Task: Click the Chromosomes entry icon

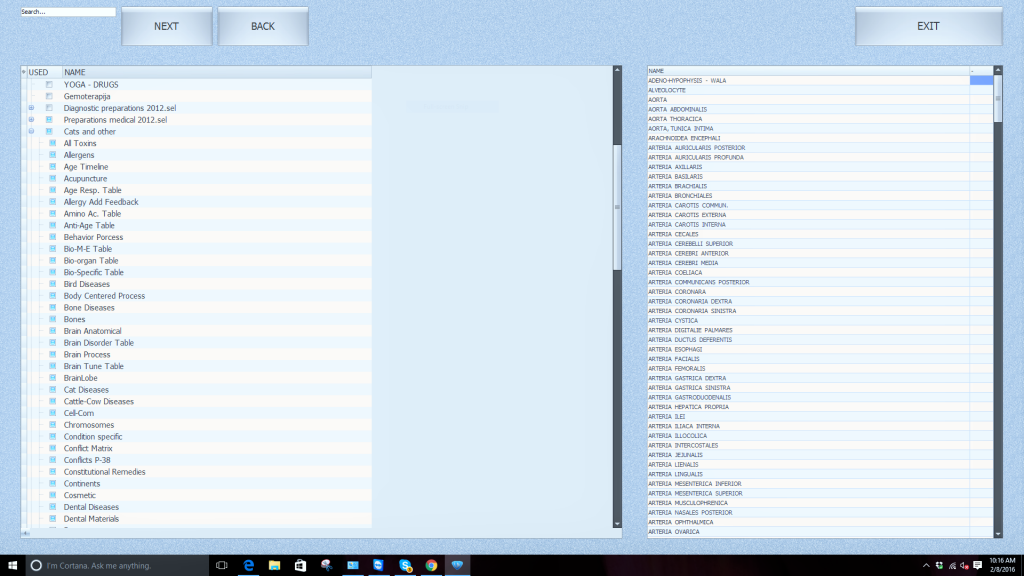Action: pos(53,425)
